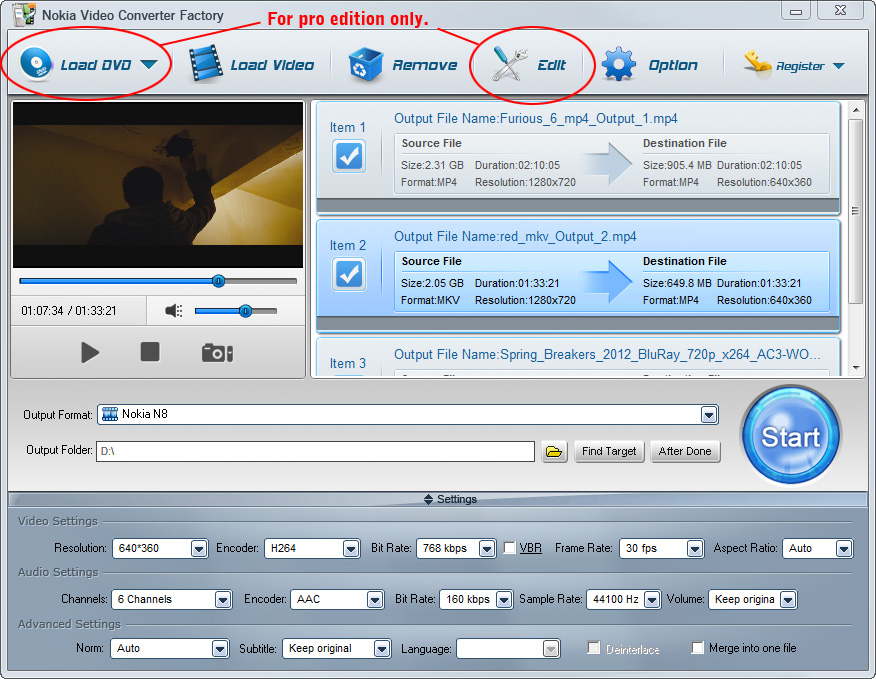Click Item 1 destination Size:905.4 MB text
Image resolution: width=876 pixels, height=679 pixels.
point(677,165)
